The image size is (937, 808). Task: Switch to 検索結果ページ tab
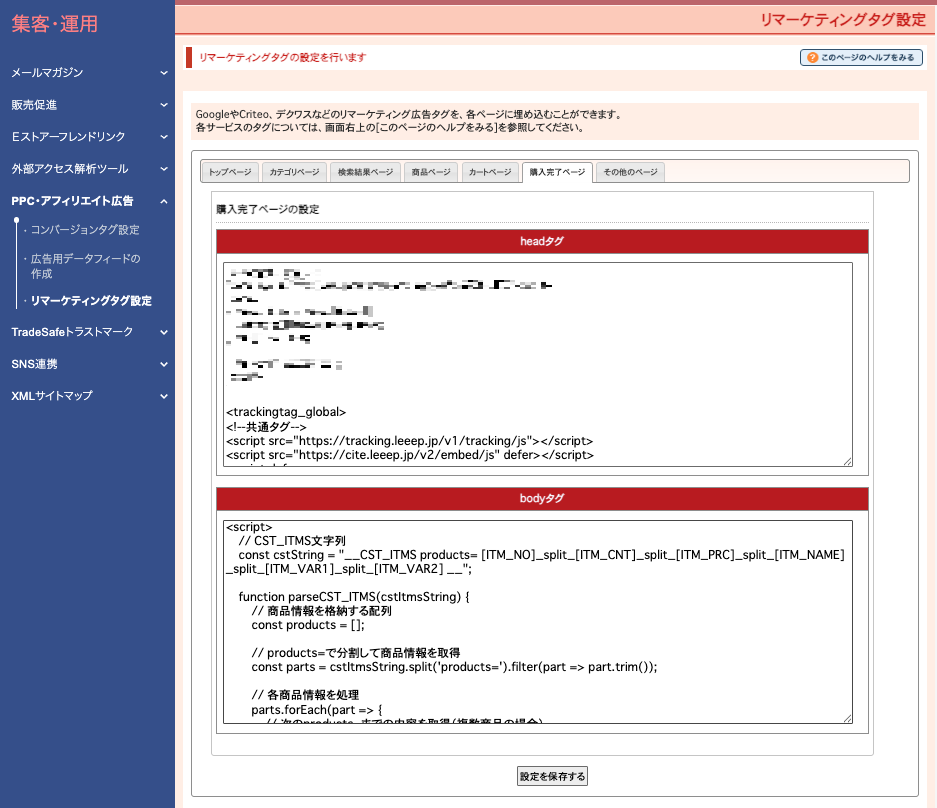365,172
